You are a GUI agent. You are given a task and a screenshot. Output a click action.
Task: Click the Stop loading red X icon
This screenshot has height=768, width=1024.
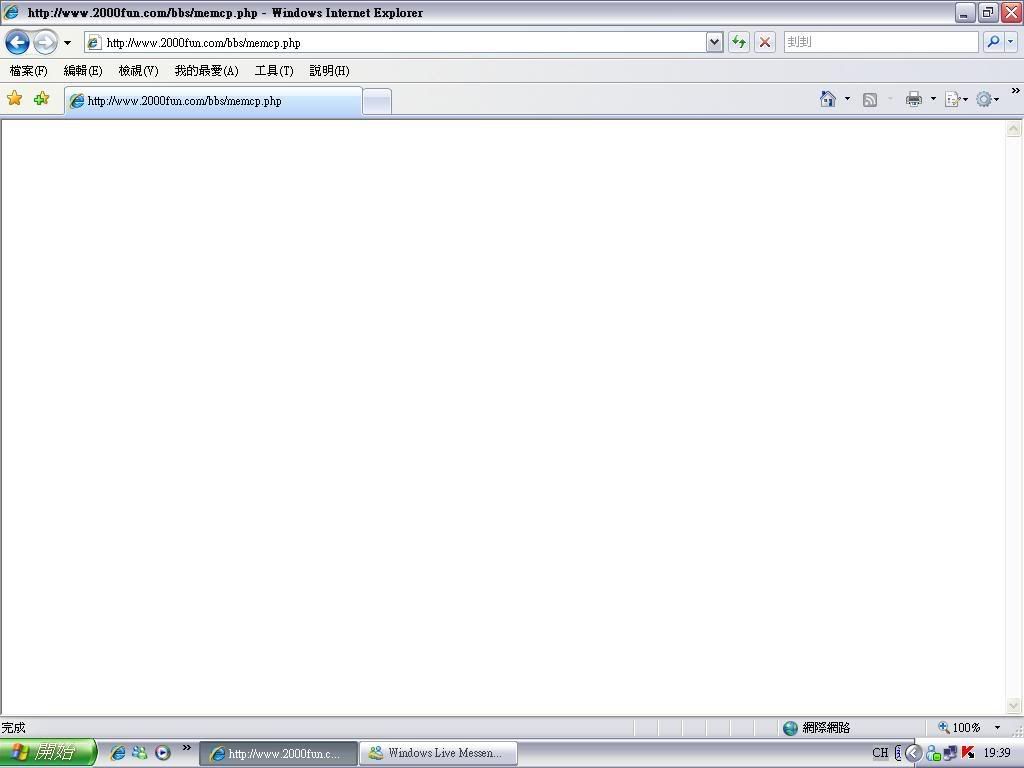[x=765, y=42]
